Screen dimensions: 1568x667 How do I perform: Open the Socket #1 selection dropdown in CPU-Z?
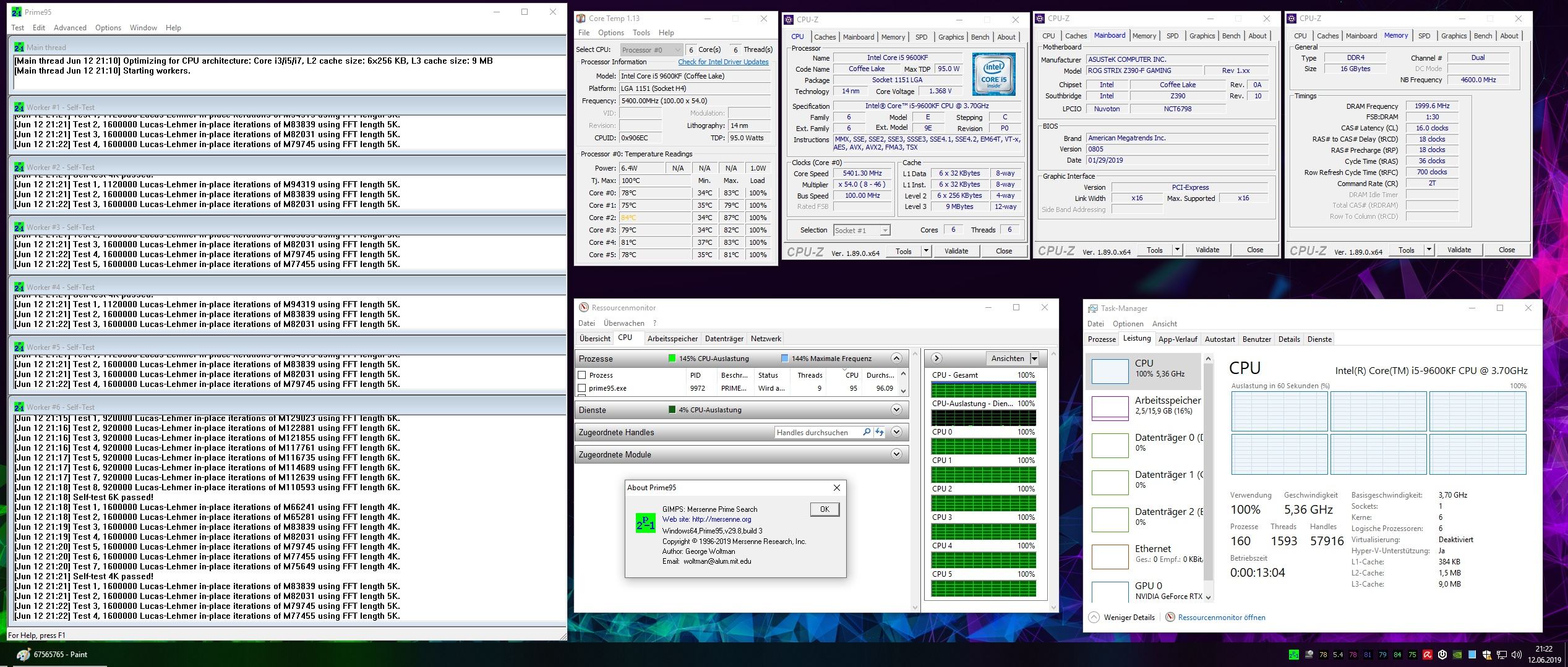pos(862,231)
